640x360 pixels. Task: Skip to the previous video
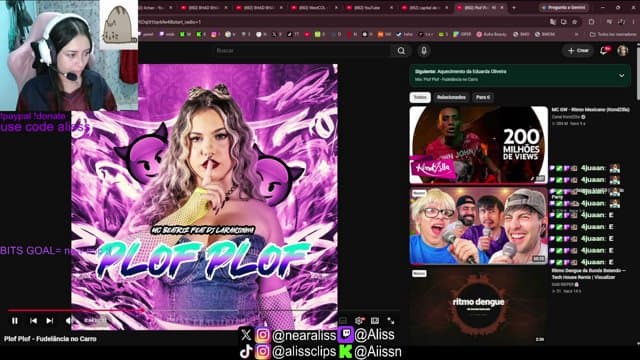click(x=33, y=321)
